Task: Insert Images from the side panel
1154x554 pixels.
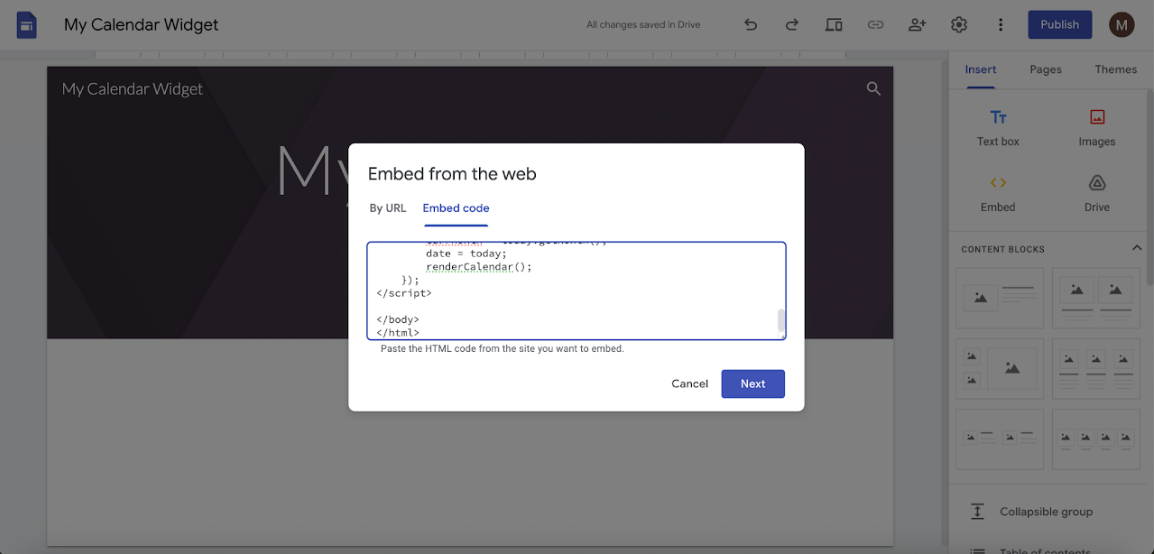Action: coord(1097,128)
